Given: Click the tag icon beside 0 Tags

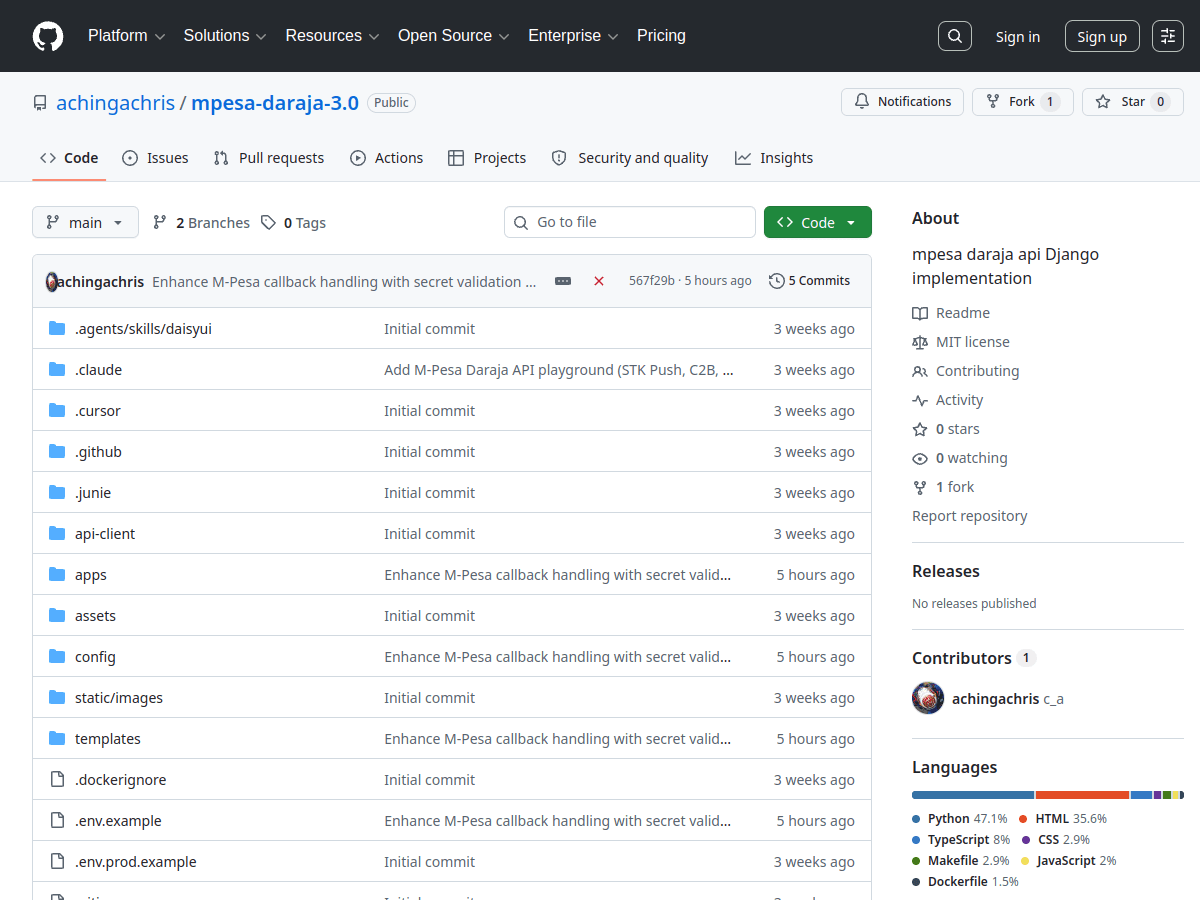Looking at the screenshot, I should click(x=269, y=222).
